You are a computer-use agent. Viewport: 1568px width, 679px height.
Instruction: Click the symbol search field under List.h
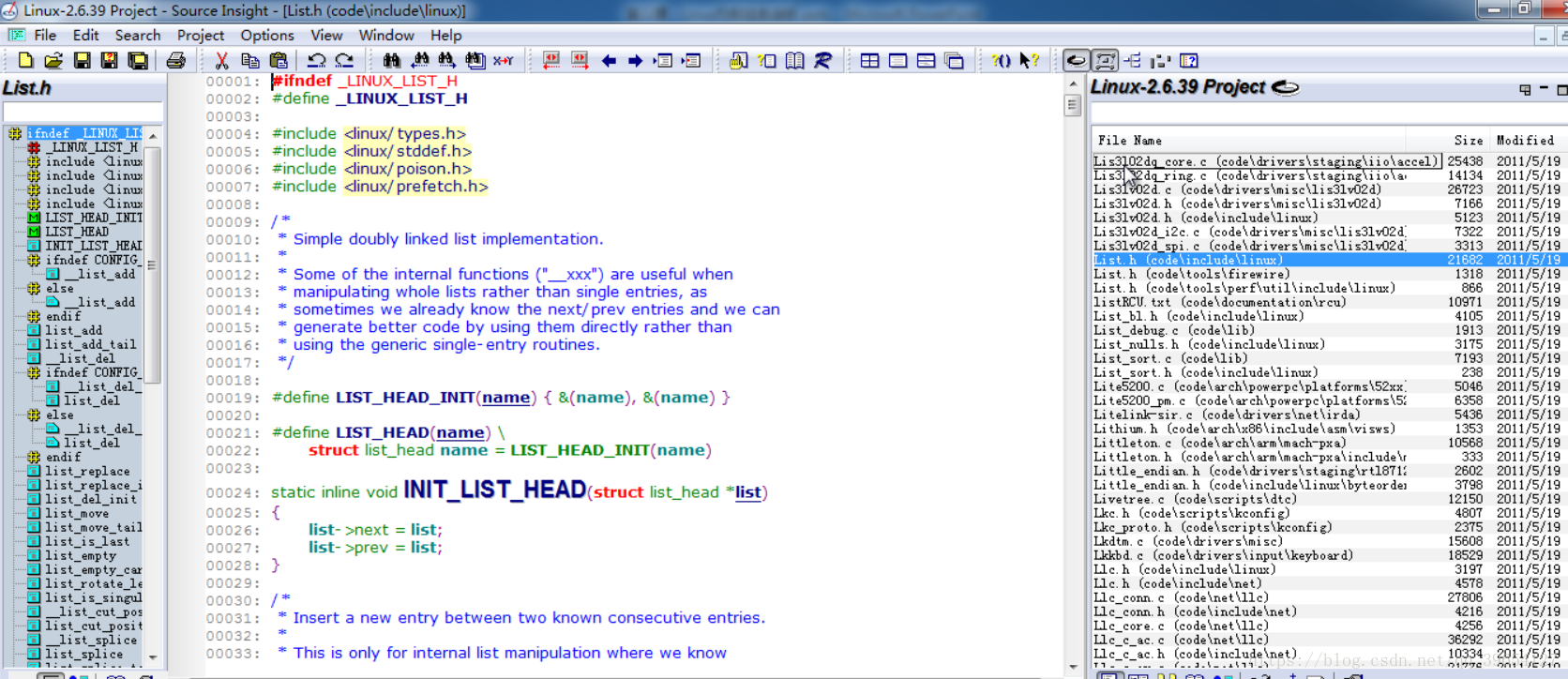83,113
